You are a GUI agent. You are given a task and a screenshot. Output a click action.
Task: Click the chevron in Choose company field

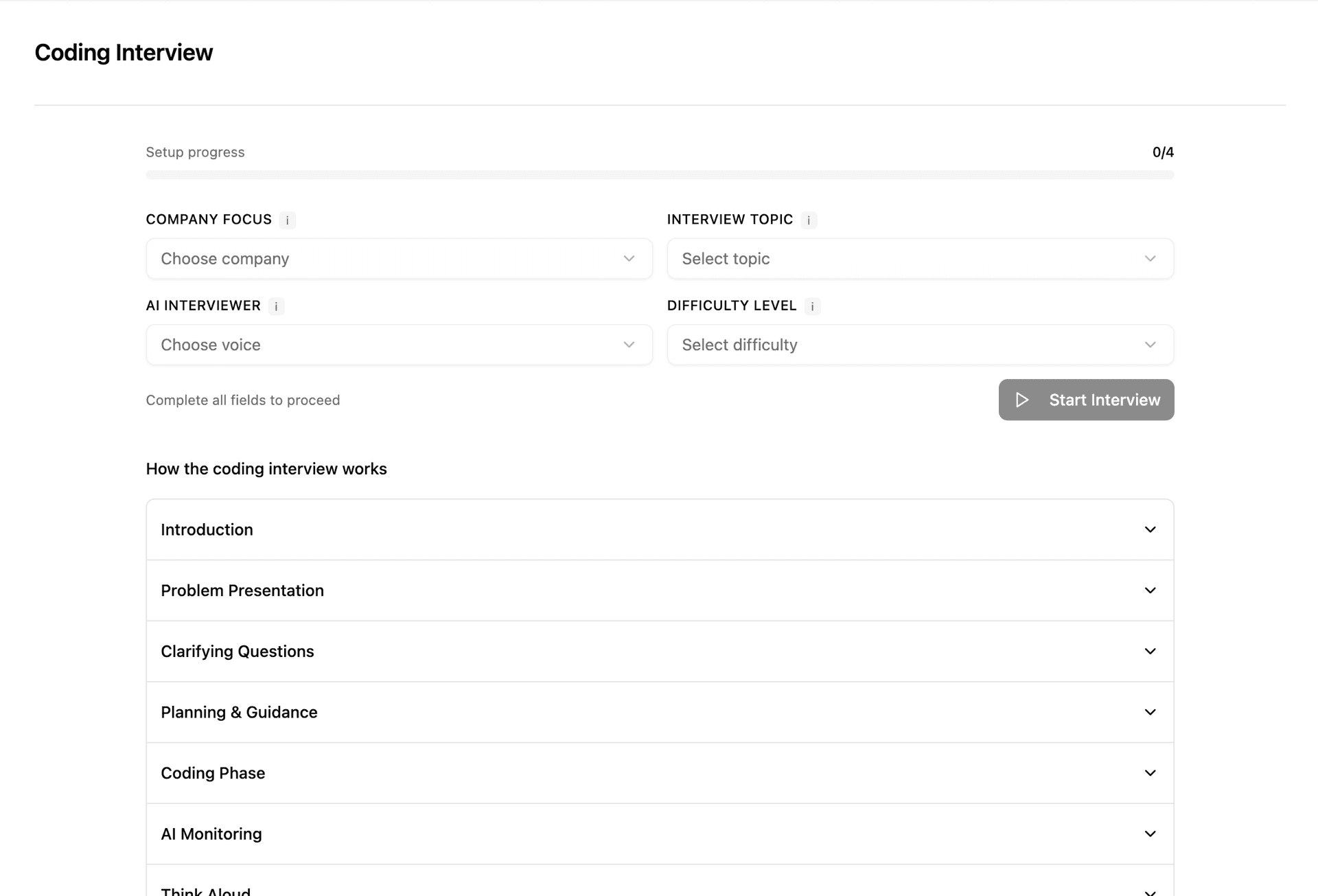click(x=629, y=259)
